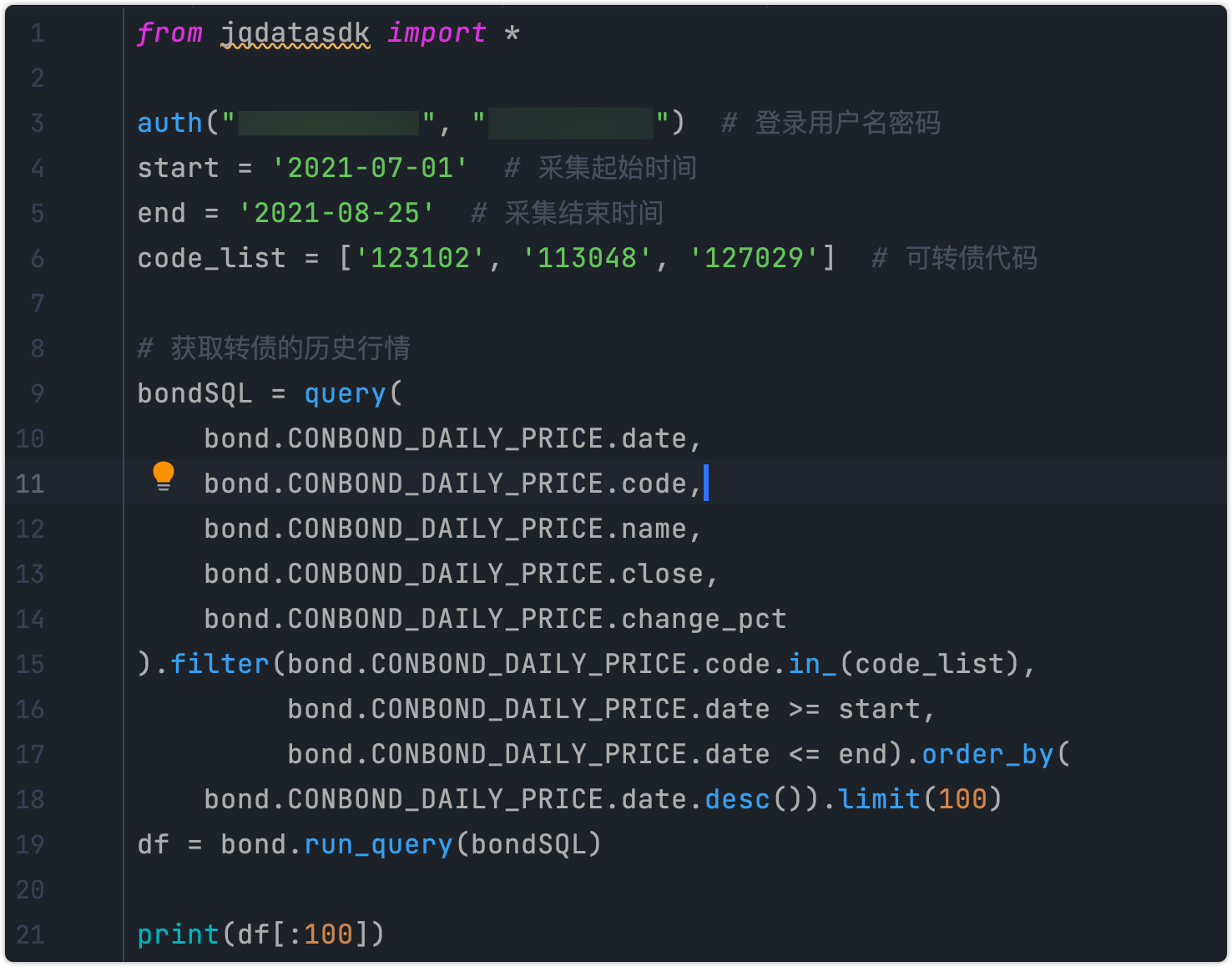Click the yellow lightbulb quick-fix icon
Viewport: 1232px width, 967px height.
(164, 475)
